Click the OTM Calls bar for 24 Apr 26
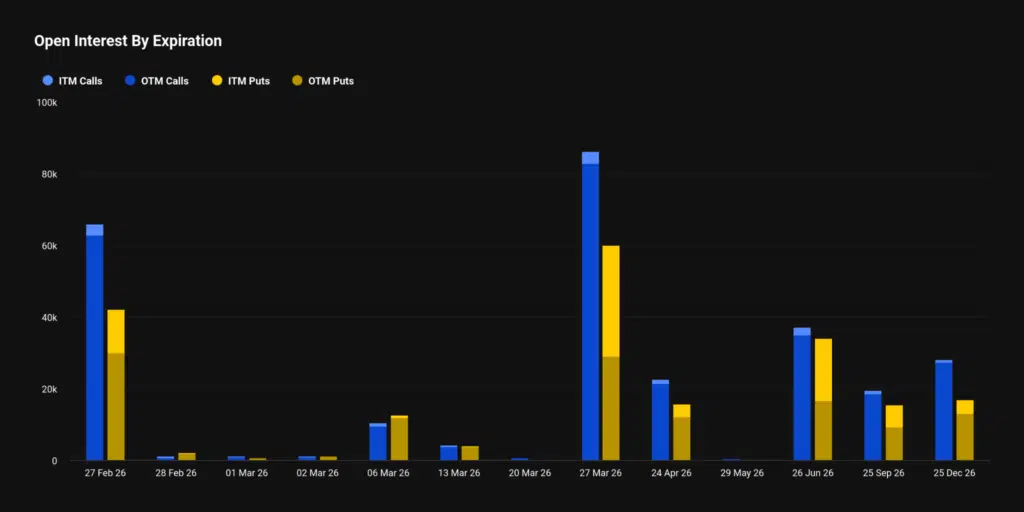 point(660,422)
